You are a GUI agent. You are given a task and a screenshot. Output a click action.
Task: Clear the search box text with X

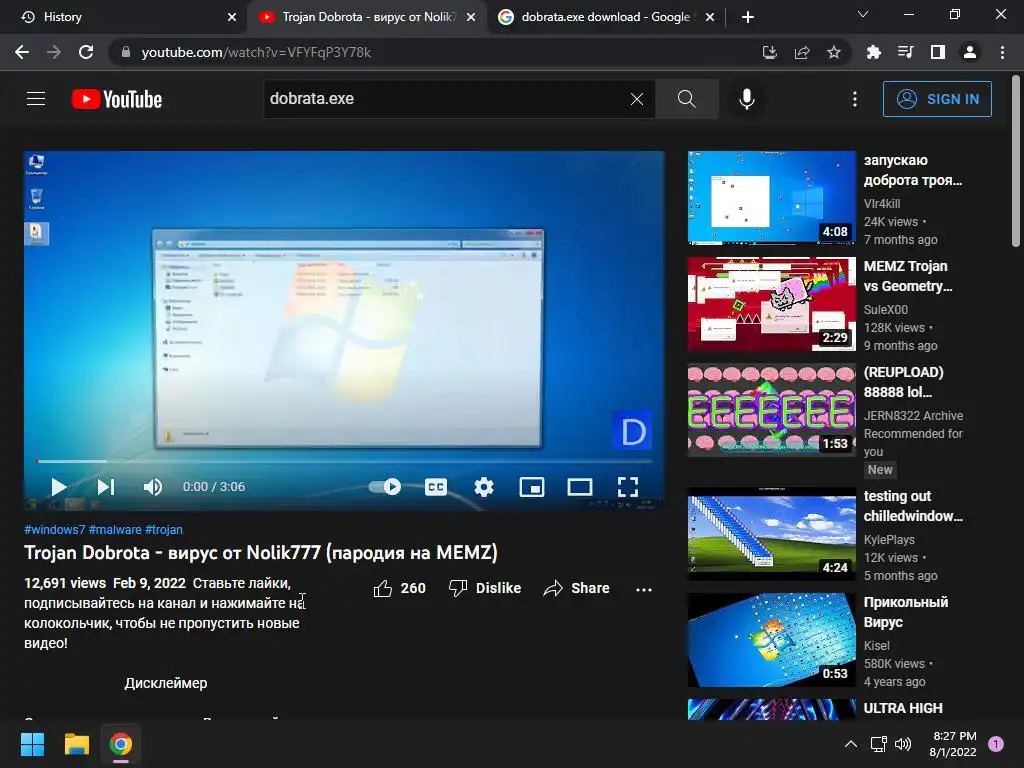coord(637,99)
